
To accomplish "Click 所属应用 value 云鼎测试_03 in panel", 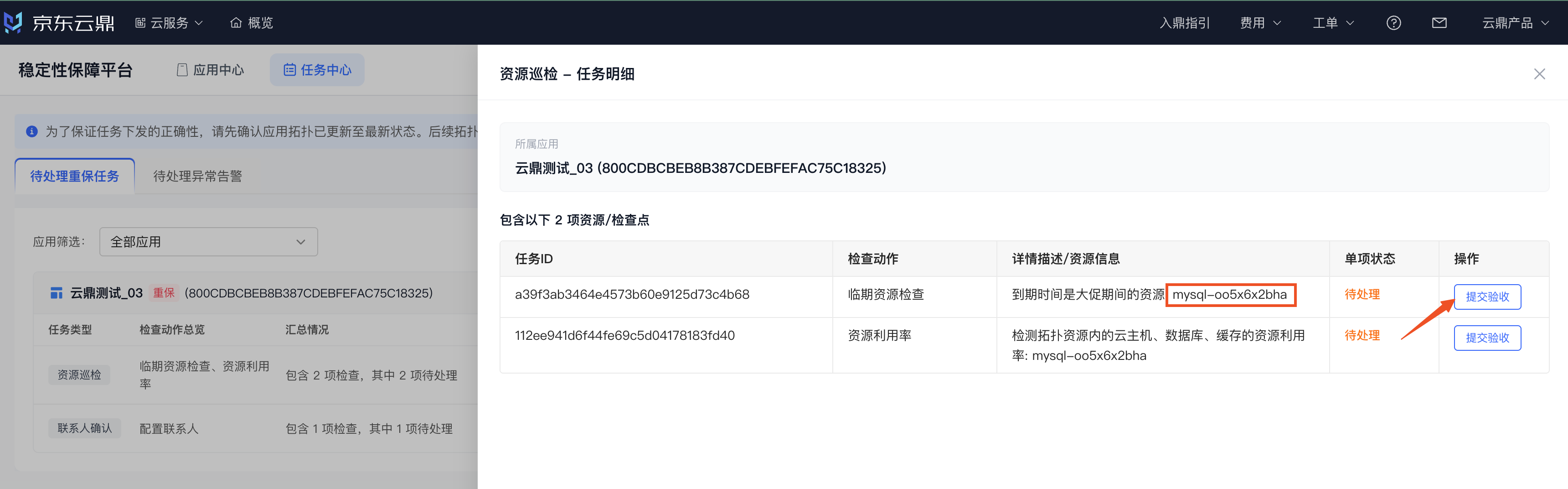I will pos(700,168).
